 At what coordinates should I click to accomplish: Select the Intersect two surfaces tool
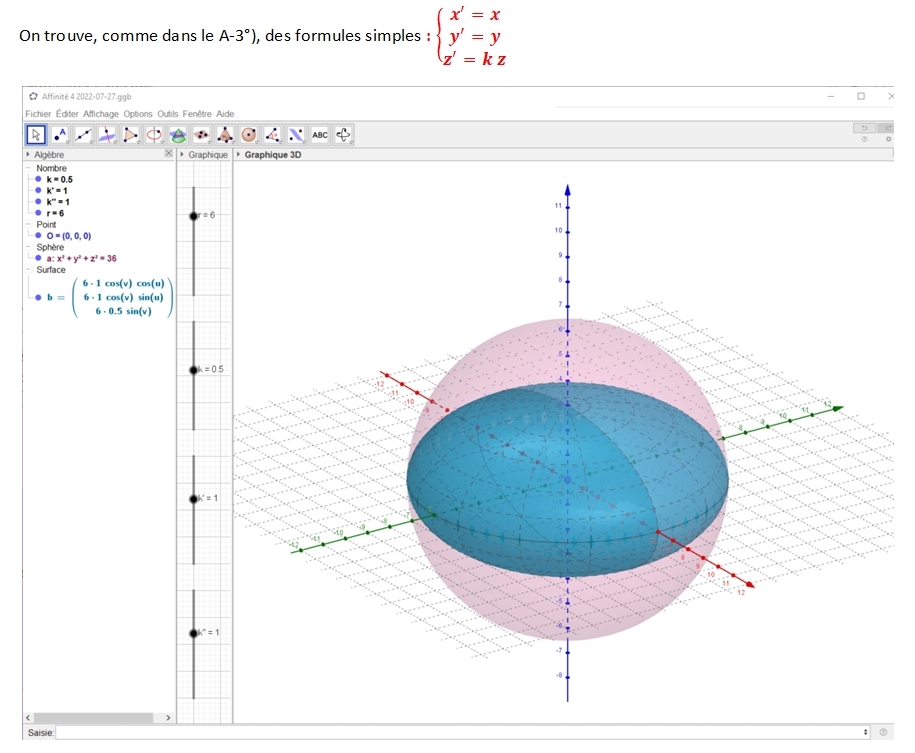(x=178, y=135)
